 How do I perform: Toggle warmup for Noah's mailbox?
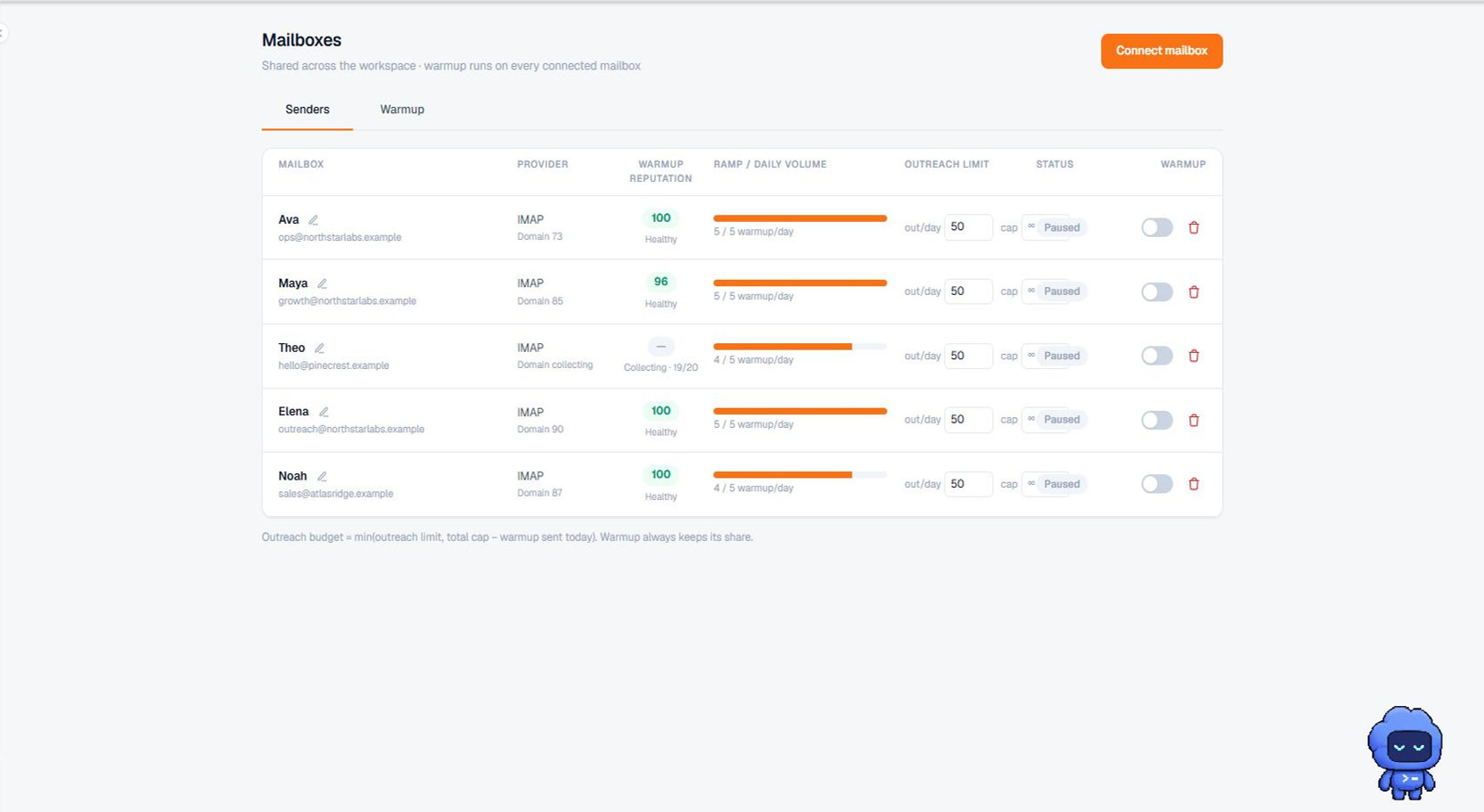pos(1157,484)
